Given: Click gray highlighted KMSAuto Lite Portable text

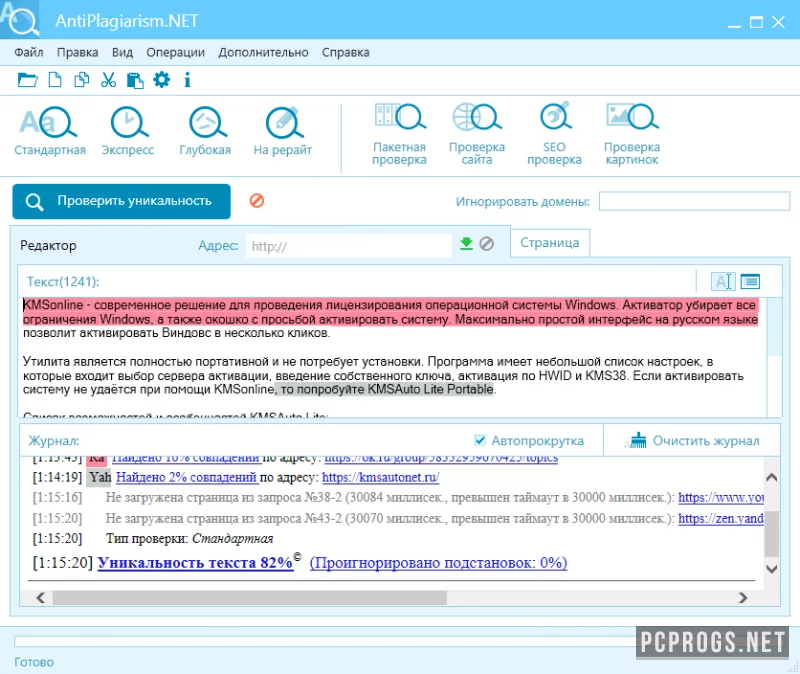Looking at the screenshot, I should (x=384, y=389).
